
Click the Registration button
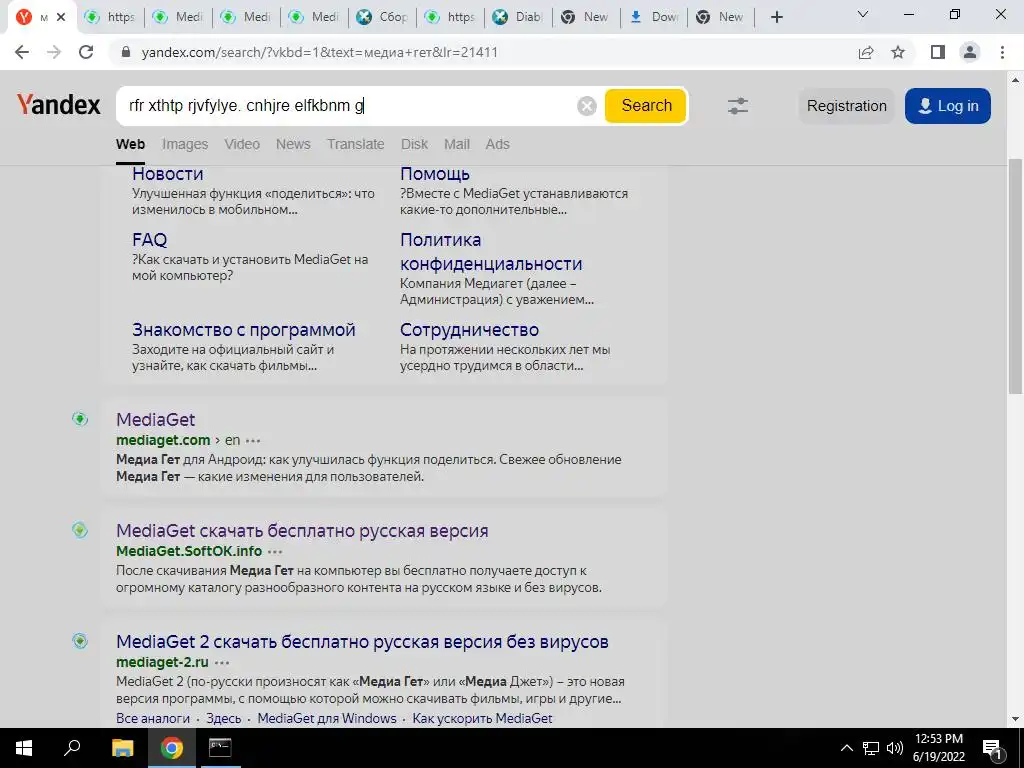tap(847, 106)
